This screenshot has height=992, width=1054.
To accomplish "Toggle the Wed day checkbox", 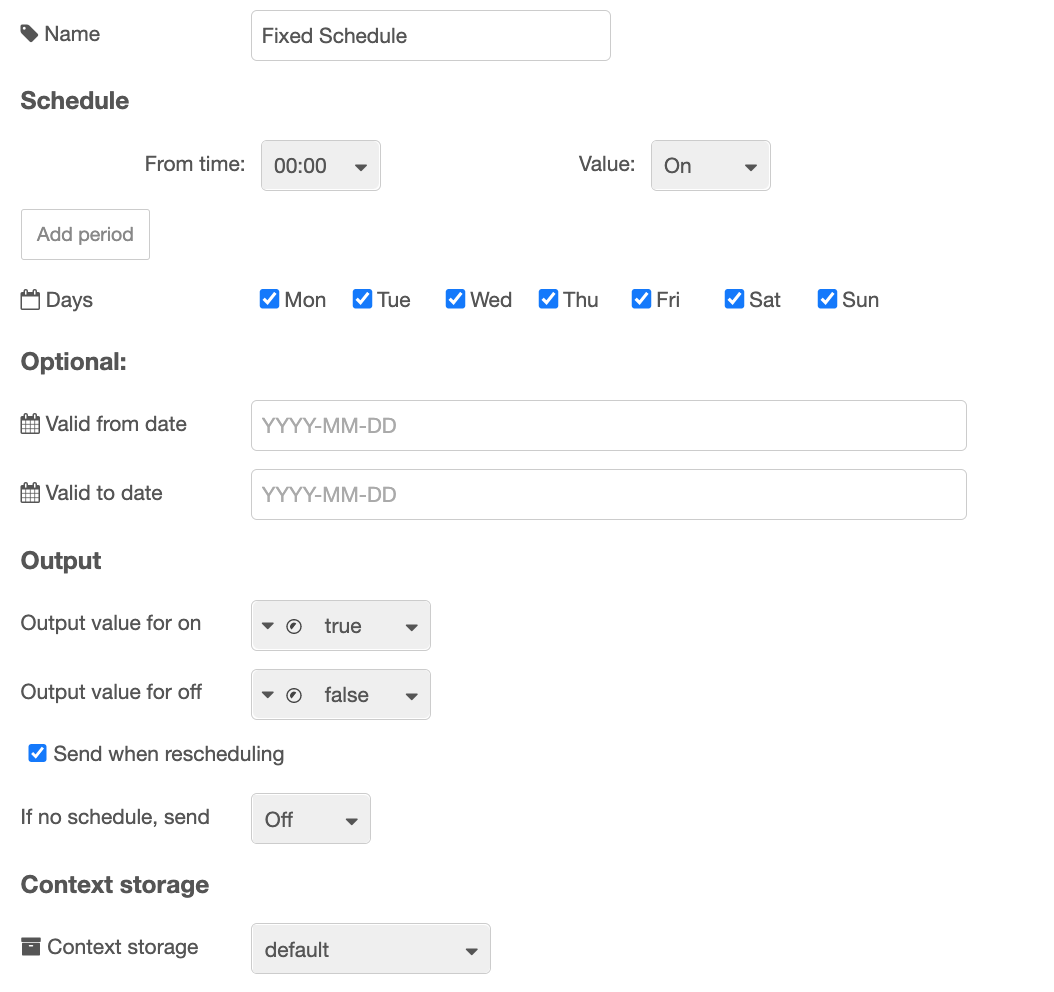I will coord(455,299).
